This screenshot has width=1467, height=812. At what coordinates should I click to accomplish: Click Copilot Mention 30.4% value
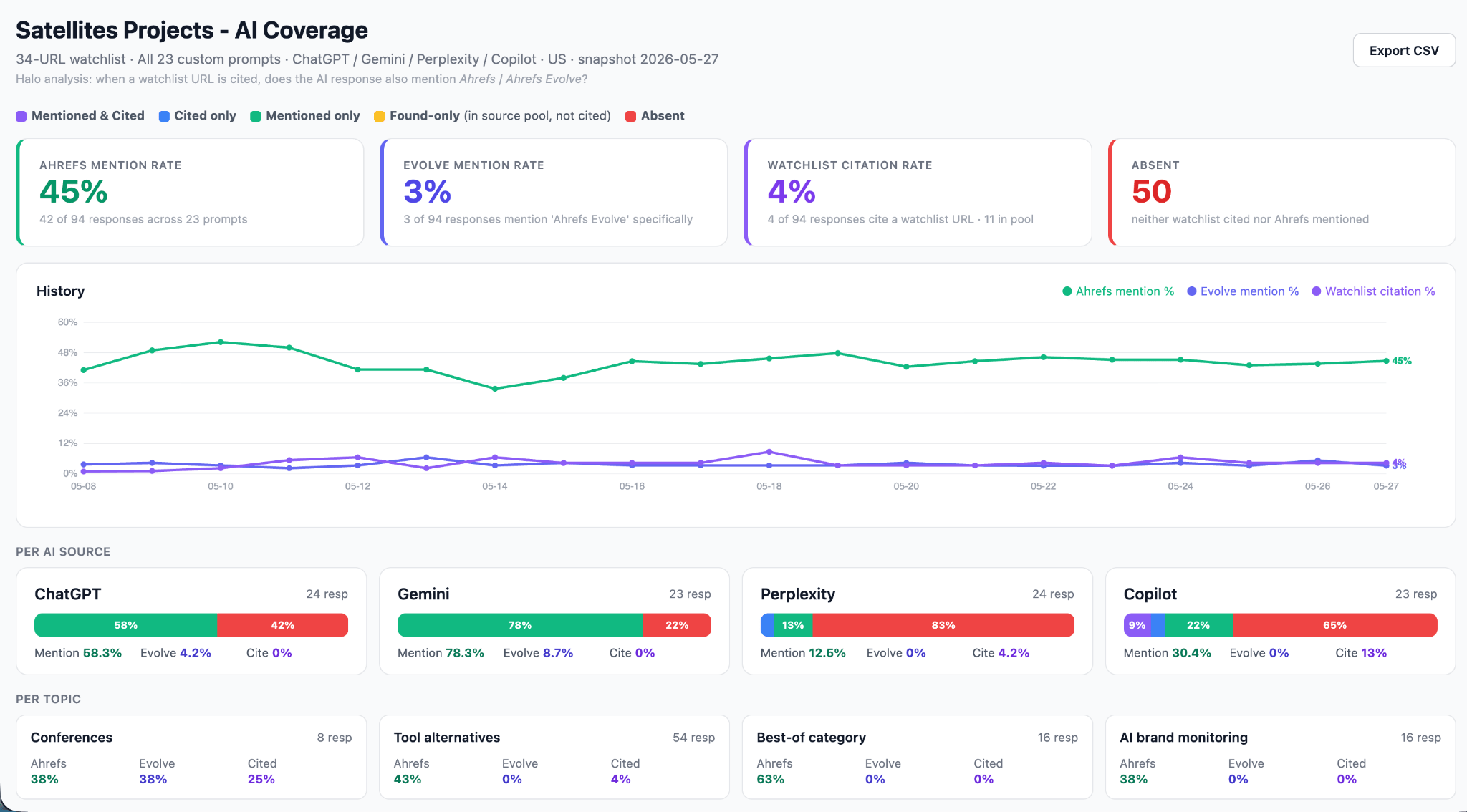[1192, 653]
